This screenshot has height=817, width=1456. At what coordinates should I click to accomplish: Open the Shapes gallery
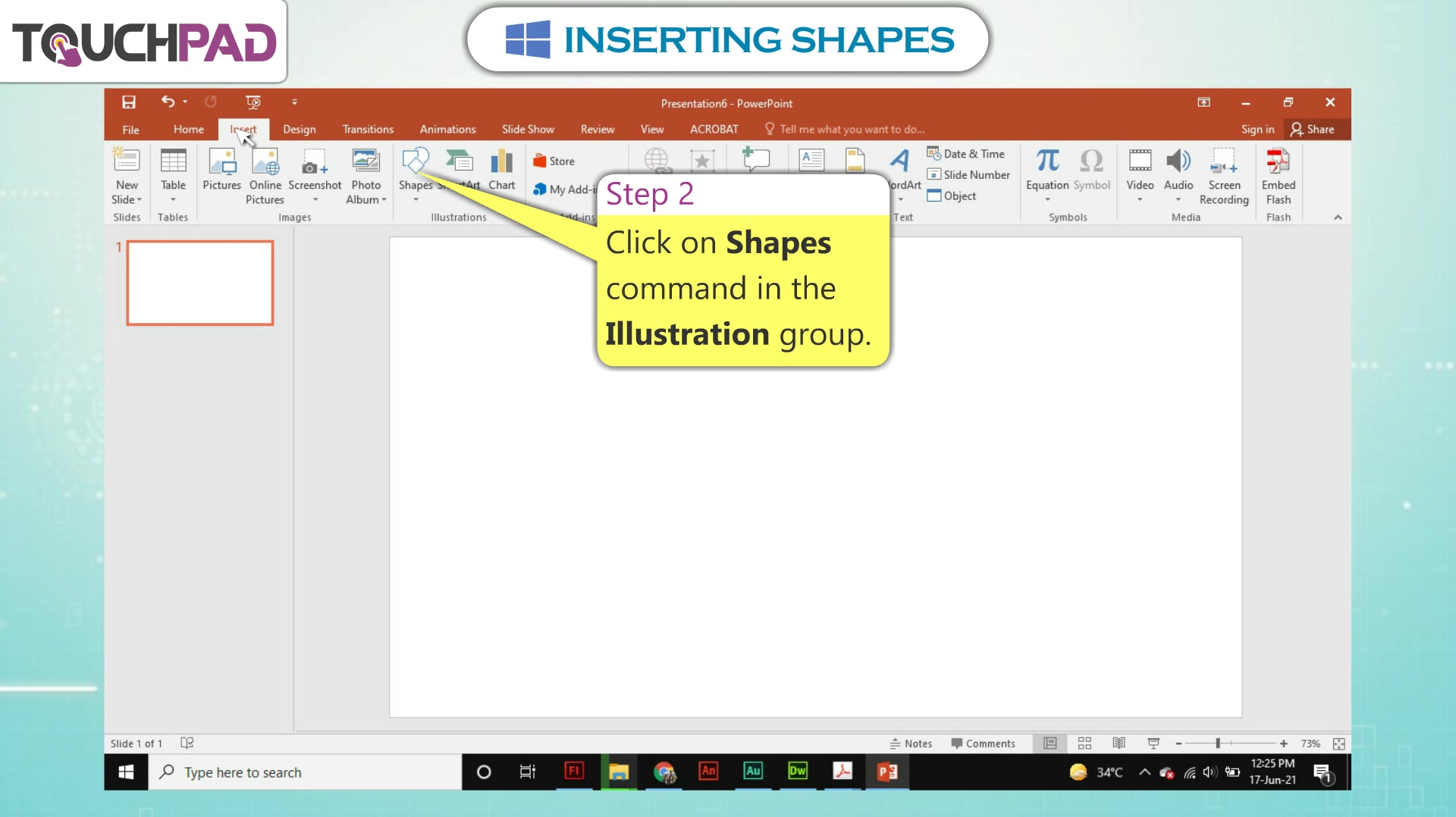click(416, 174)
